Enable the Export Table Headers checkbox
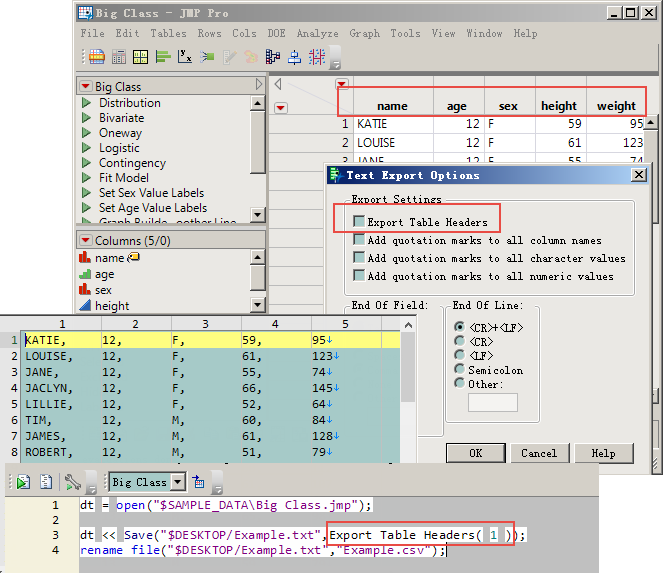The width and height of the screenshot is (663, 573). (359, 222)
